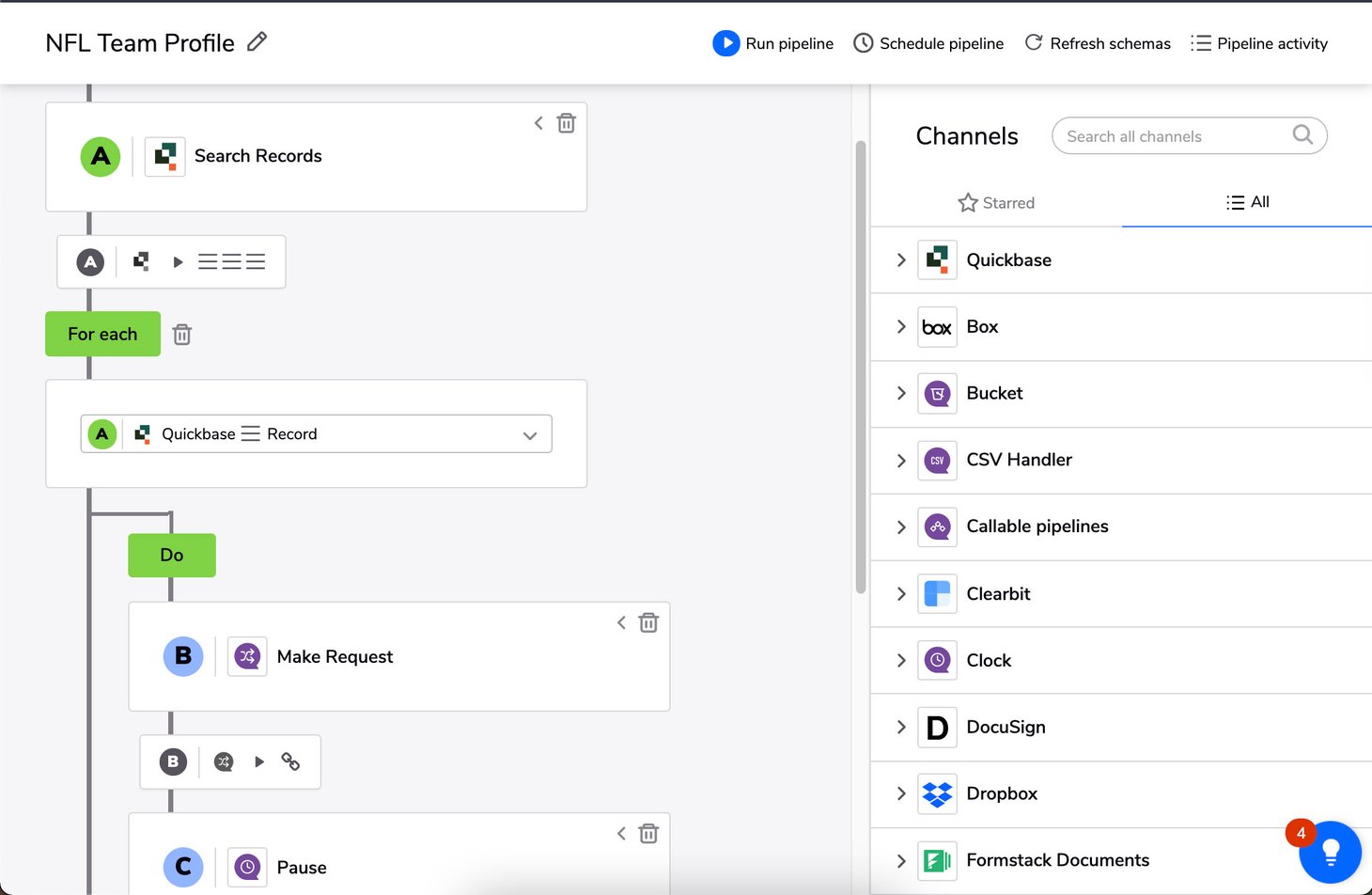Click the CSV Handler channel icon
The width and height of the screenshot is (1372, 895).
936,460
